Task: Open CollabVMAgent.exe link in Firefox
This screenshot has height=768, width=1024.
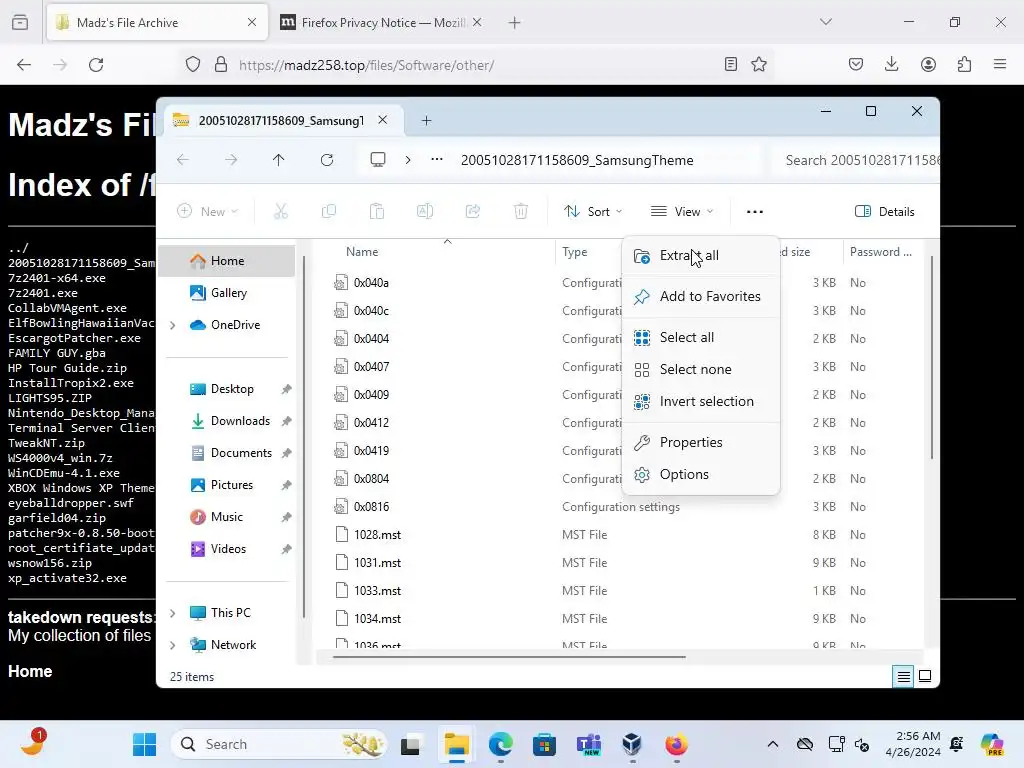Action: click(67, 308)
